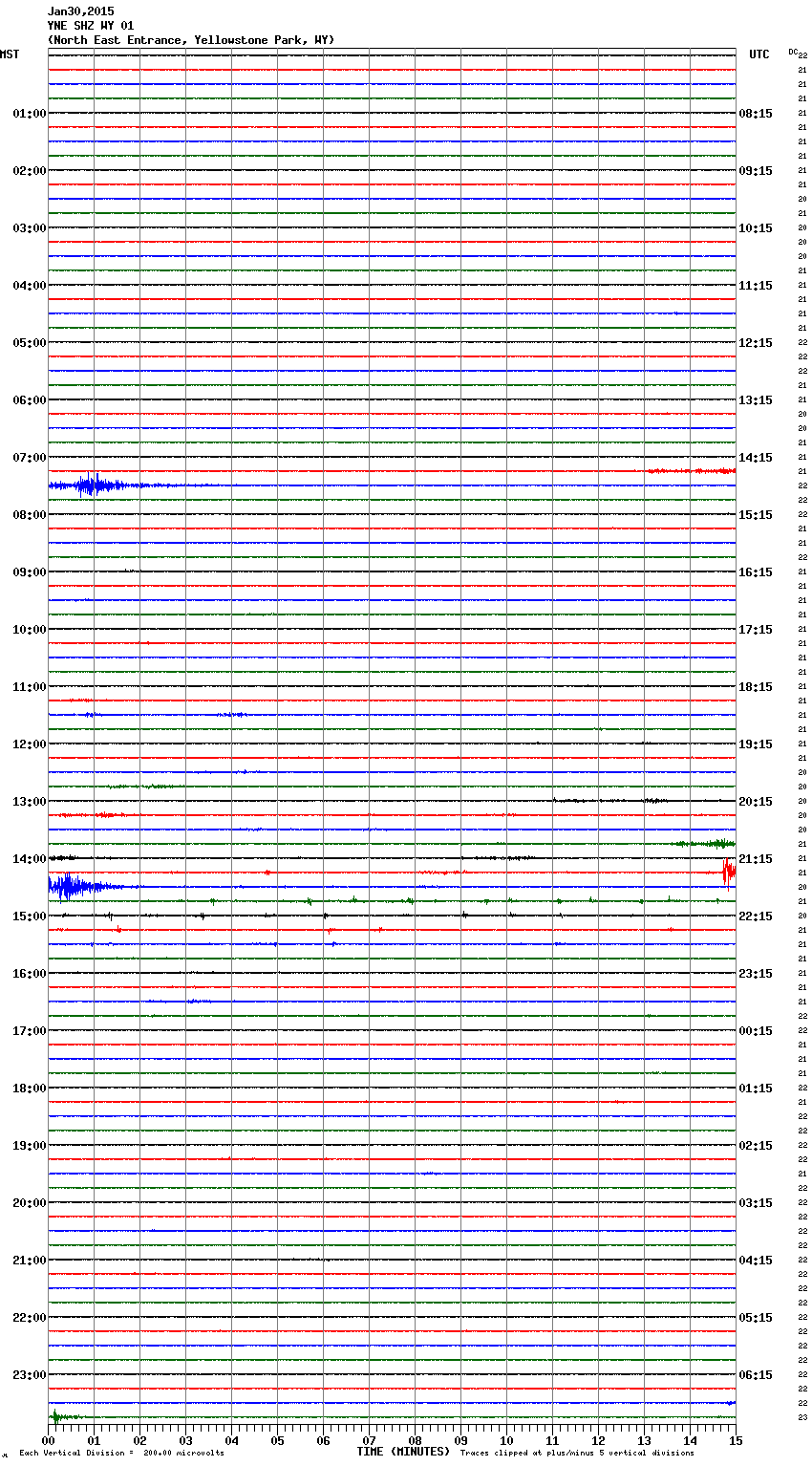This screenshot has width=812, height=1466.
Task: Click the 12:15 UTC time label
Action: (756, 343)
